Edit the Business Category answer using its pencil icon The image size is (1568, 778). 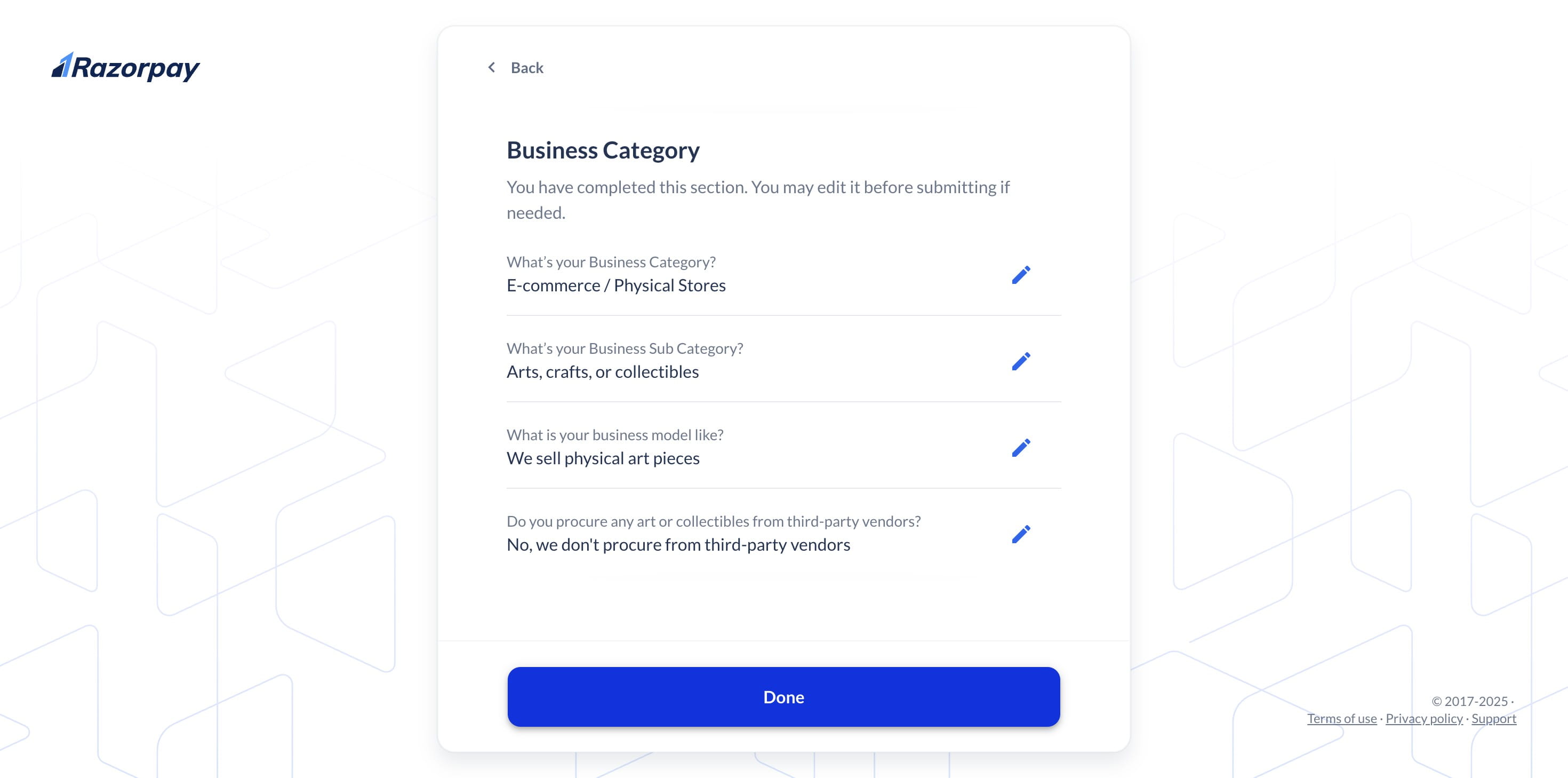(x=1021, y=274)
